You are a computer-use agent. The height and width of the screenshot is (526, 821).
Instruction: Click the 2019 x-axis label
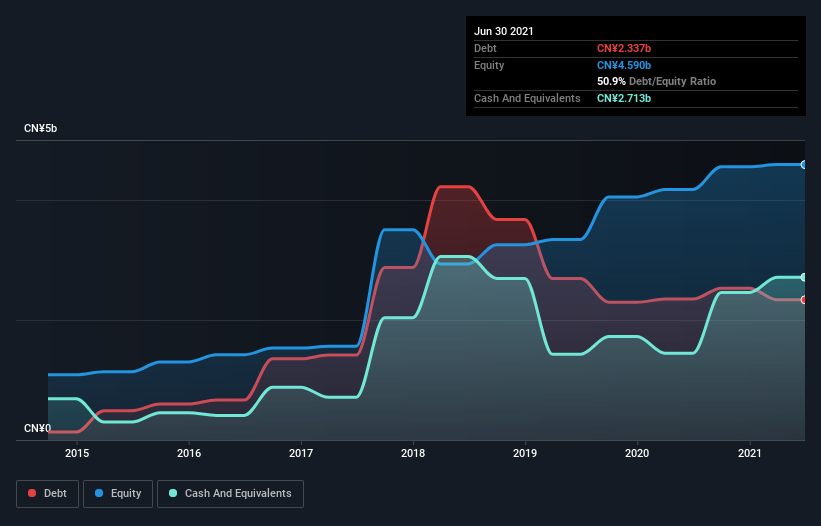[x=525, y=453]
